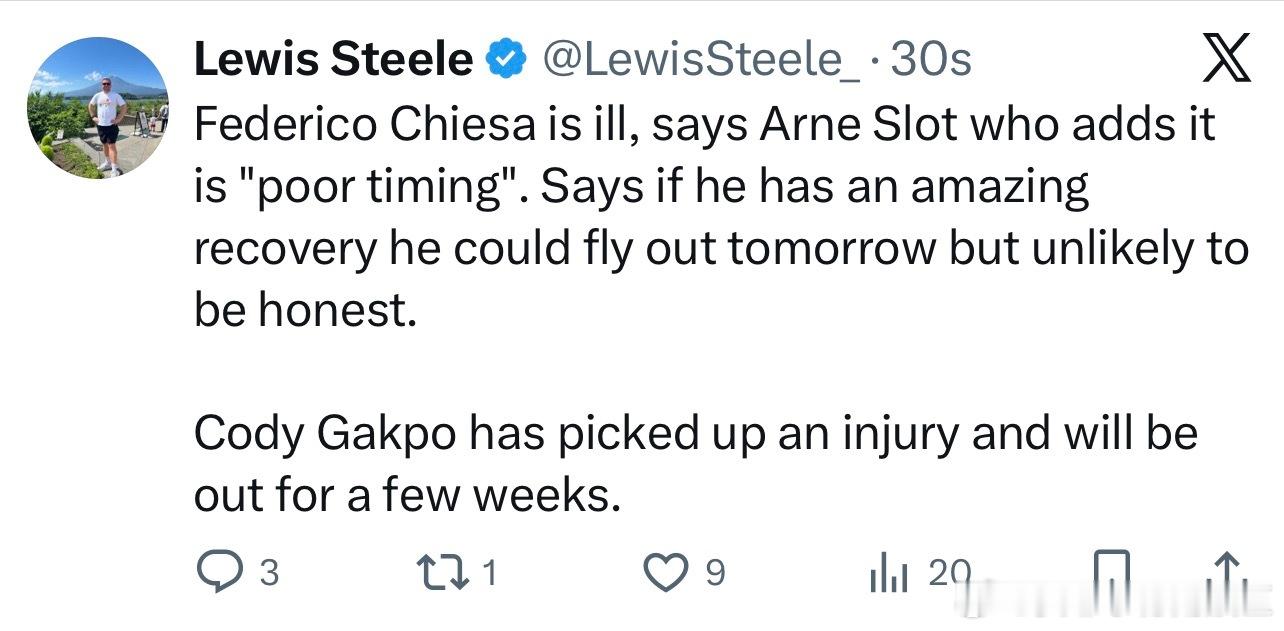The width and height of the screenshot is (1284, 631).
Task: Click the 30s timestamp
Action: click(x=930, y=61)
